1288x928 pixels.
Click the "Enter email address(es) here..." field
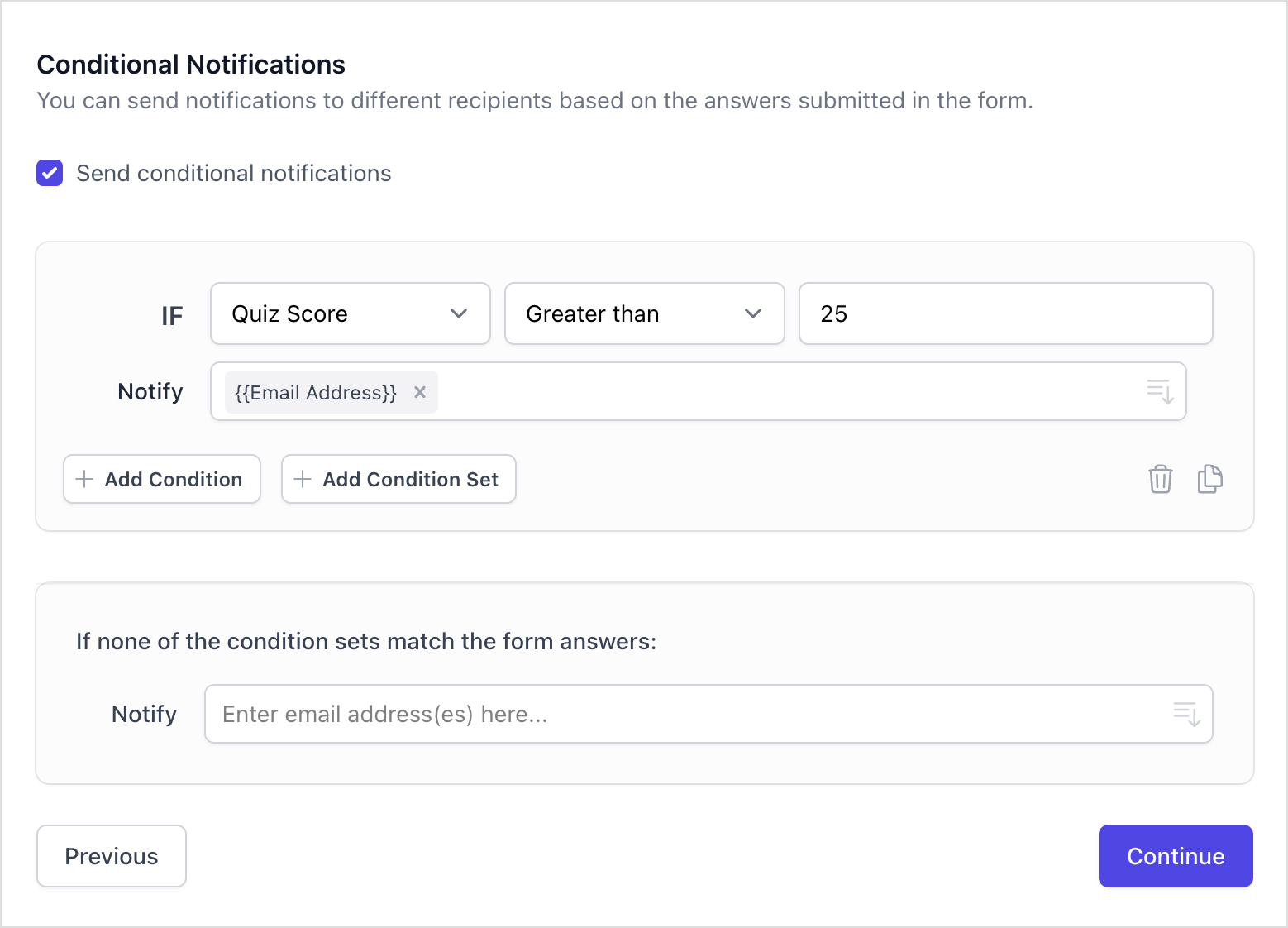pos(686,714)
